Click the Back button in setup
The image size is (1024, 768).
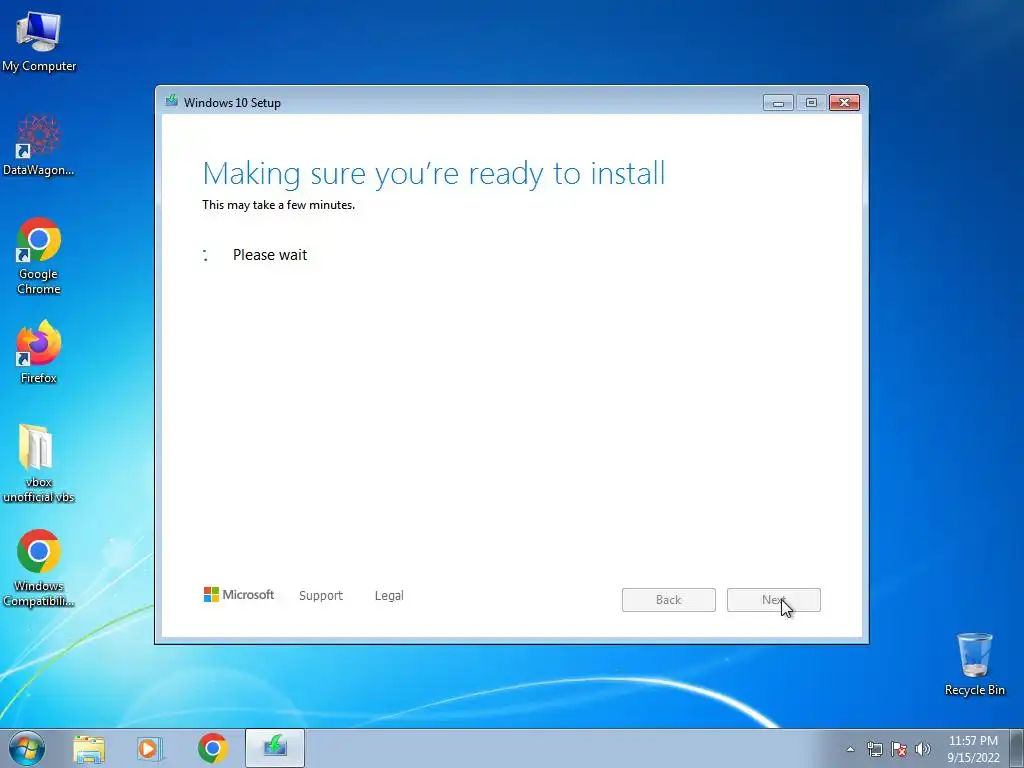click(669, 600)
